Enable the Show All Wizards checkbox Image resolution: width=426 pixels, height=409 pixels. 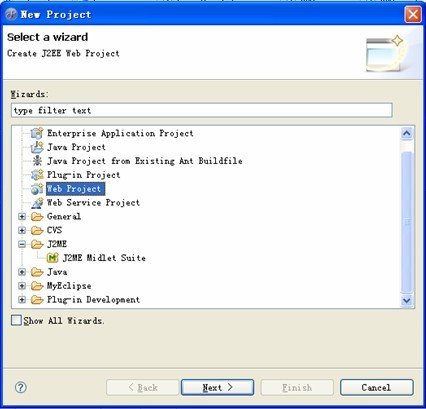click(16, 320)
